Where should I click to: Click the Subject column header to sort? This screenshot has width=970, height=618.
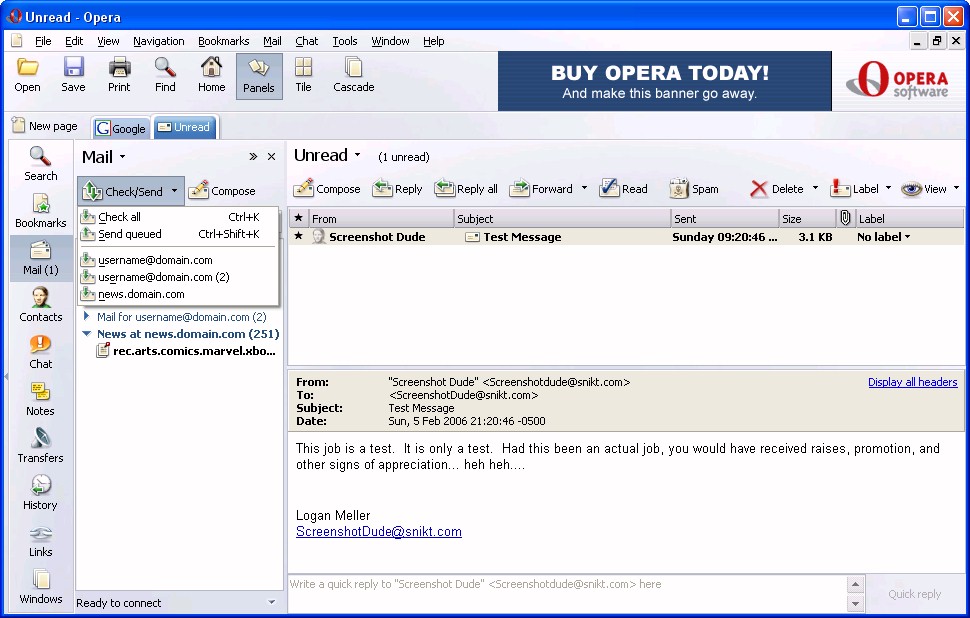(560, 219)
